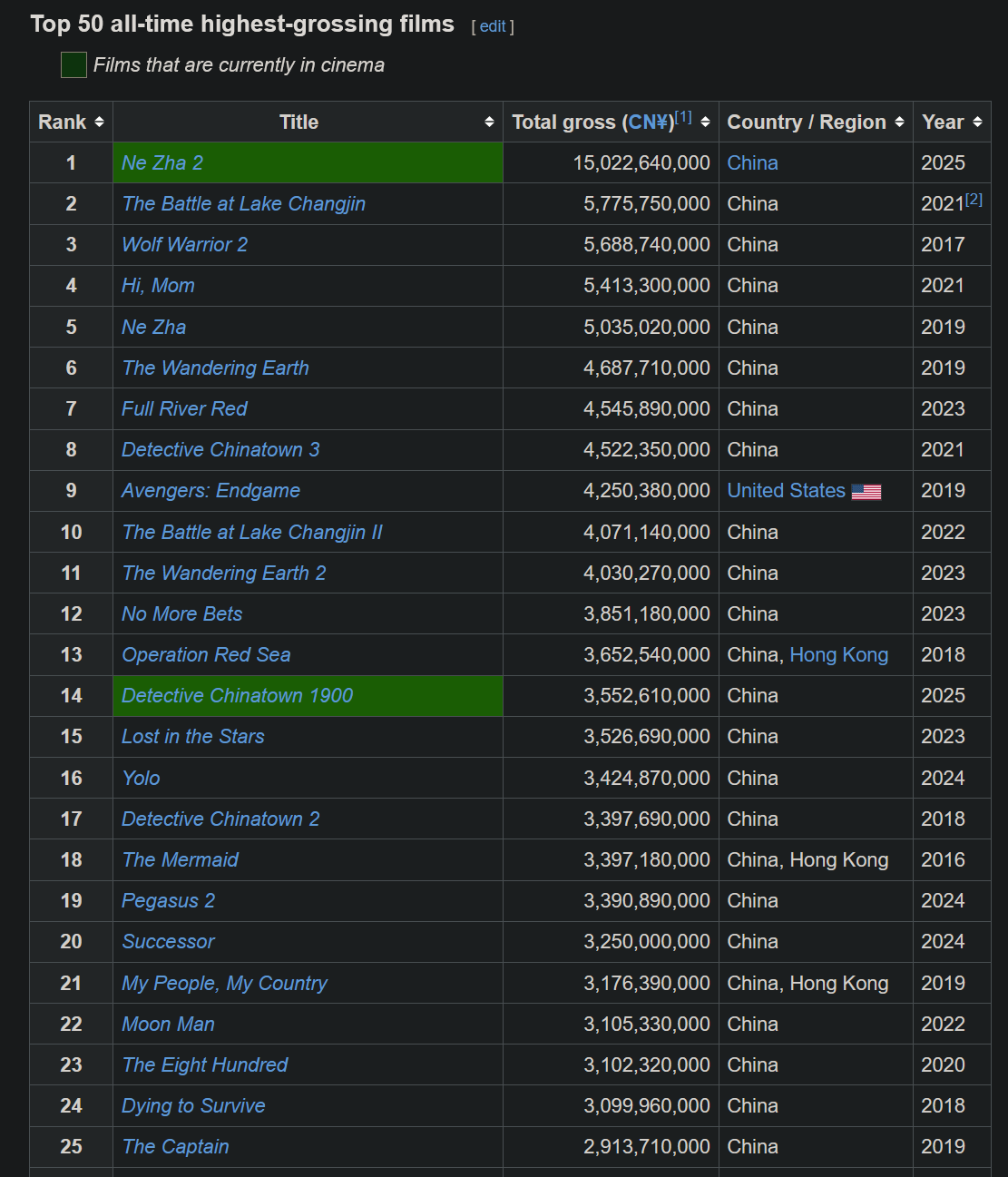1008x1177 pixels.
Task: Open The Wandering Earth rank 6 link
Action: tap(215, 368)
